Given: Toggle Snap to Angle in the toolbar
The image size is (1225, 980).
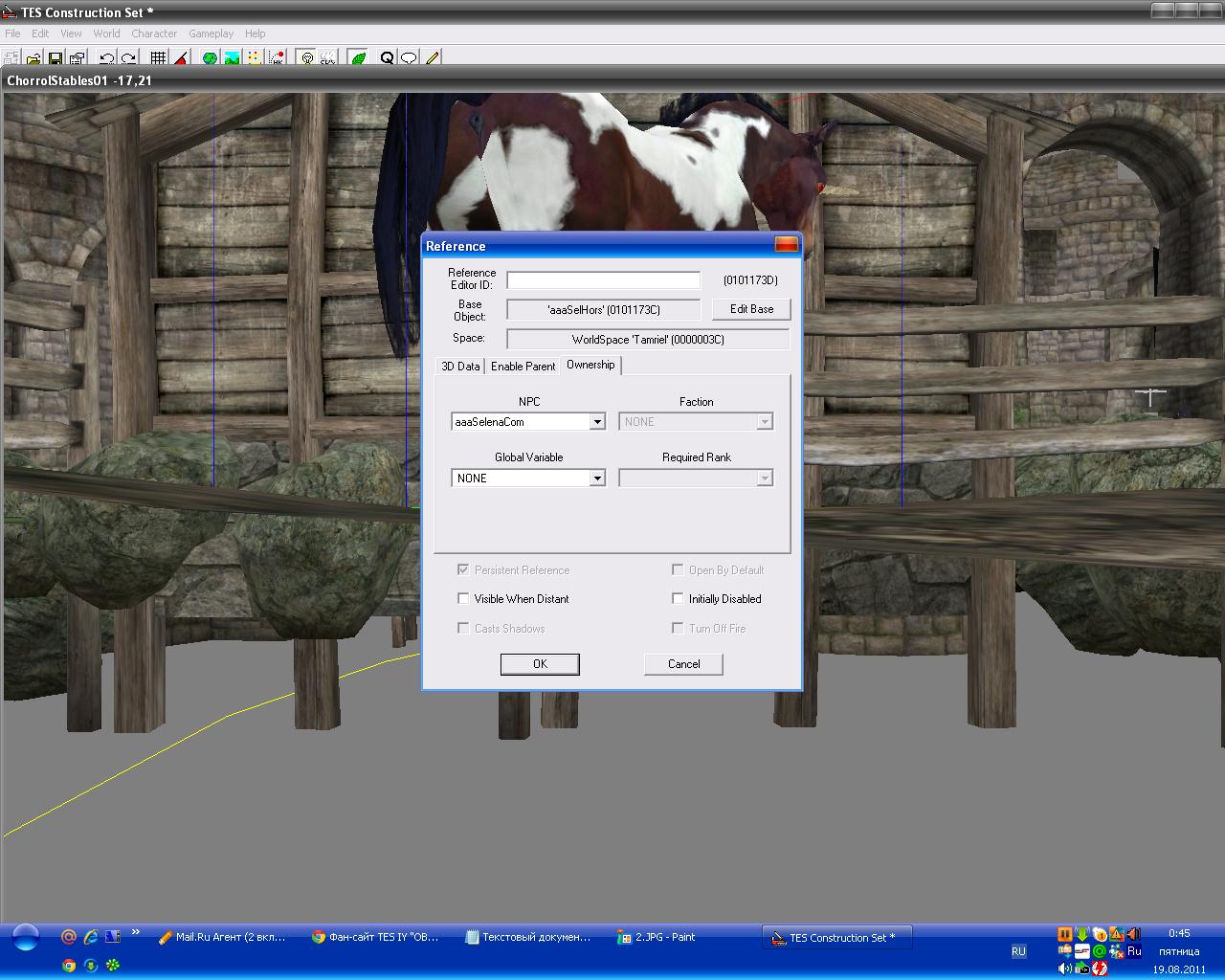Looking at the screenshot, I should pyautogui.click(x=181, y=58).
